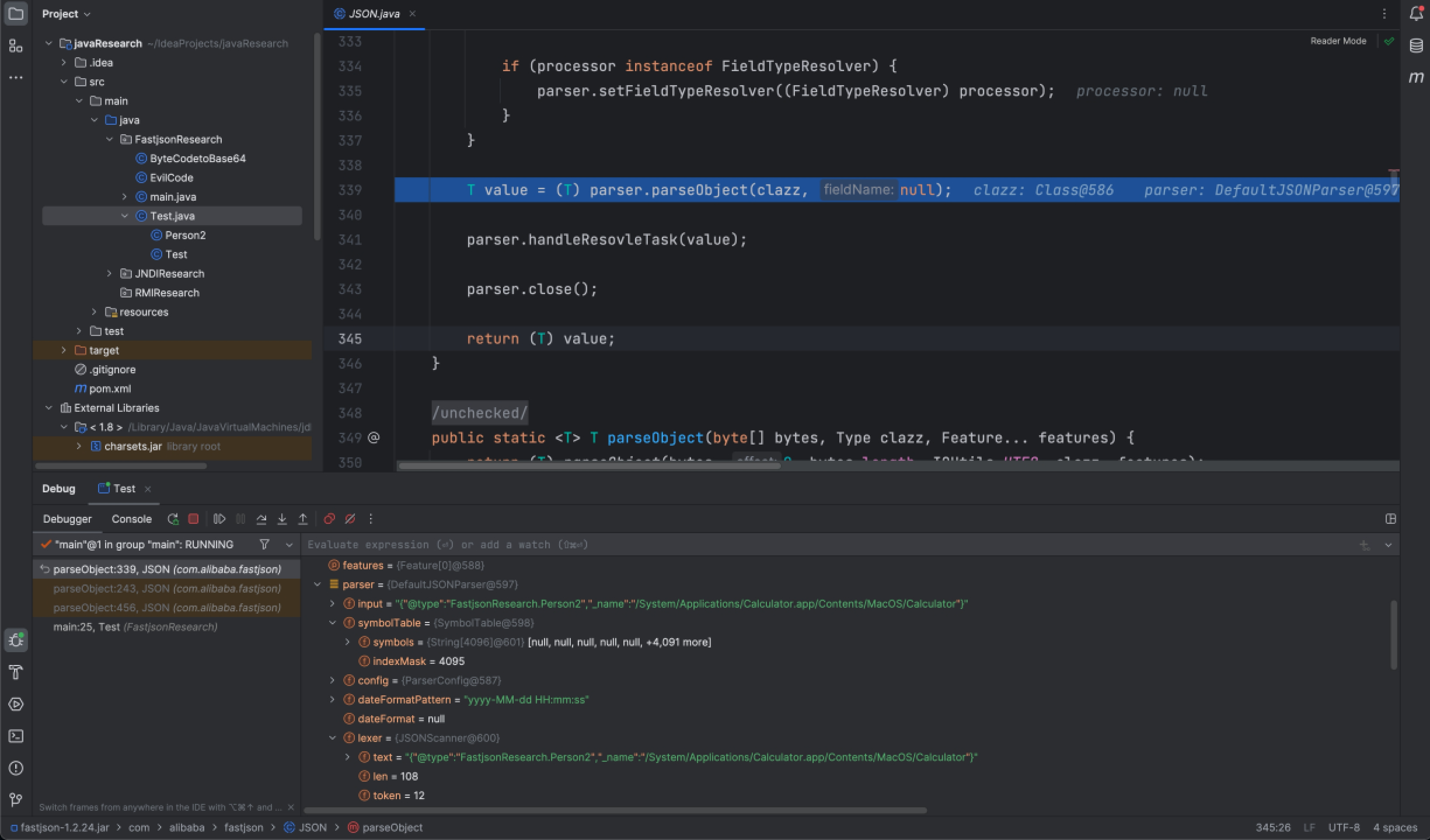This screenshot has width=1430, height=840.
Task: Close the JSON.java editor tab
Action: pos(412,13)
